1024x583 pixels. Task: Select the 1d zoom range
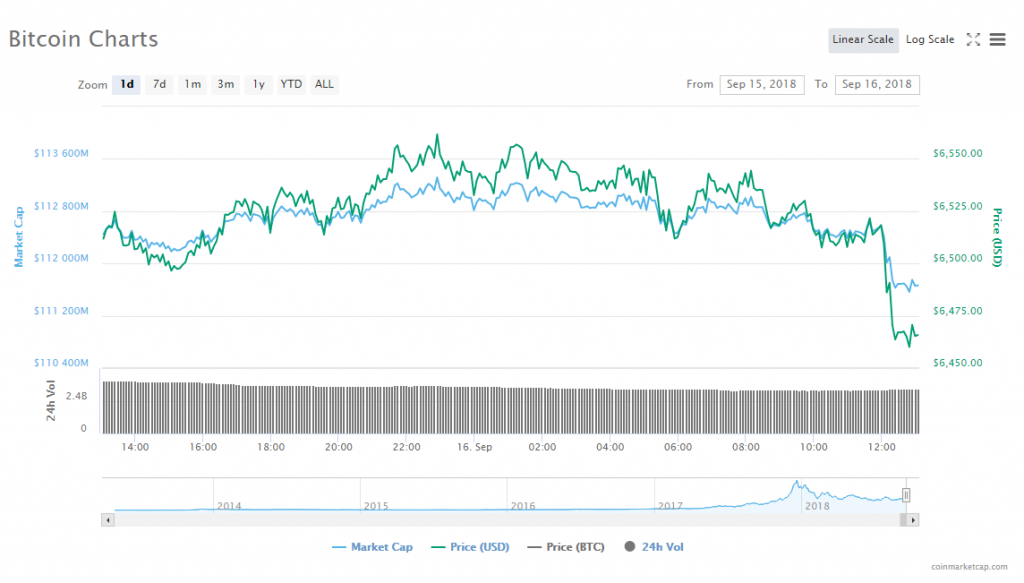pyautogui.click(x=127, y=85)
